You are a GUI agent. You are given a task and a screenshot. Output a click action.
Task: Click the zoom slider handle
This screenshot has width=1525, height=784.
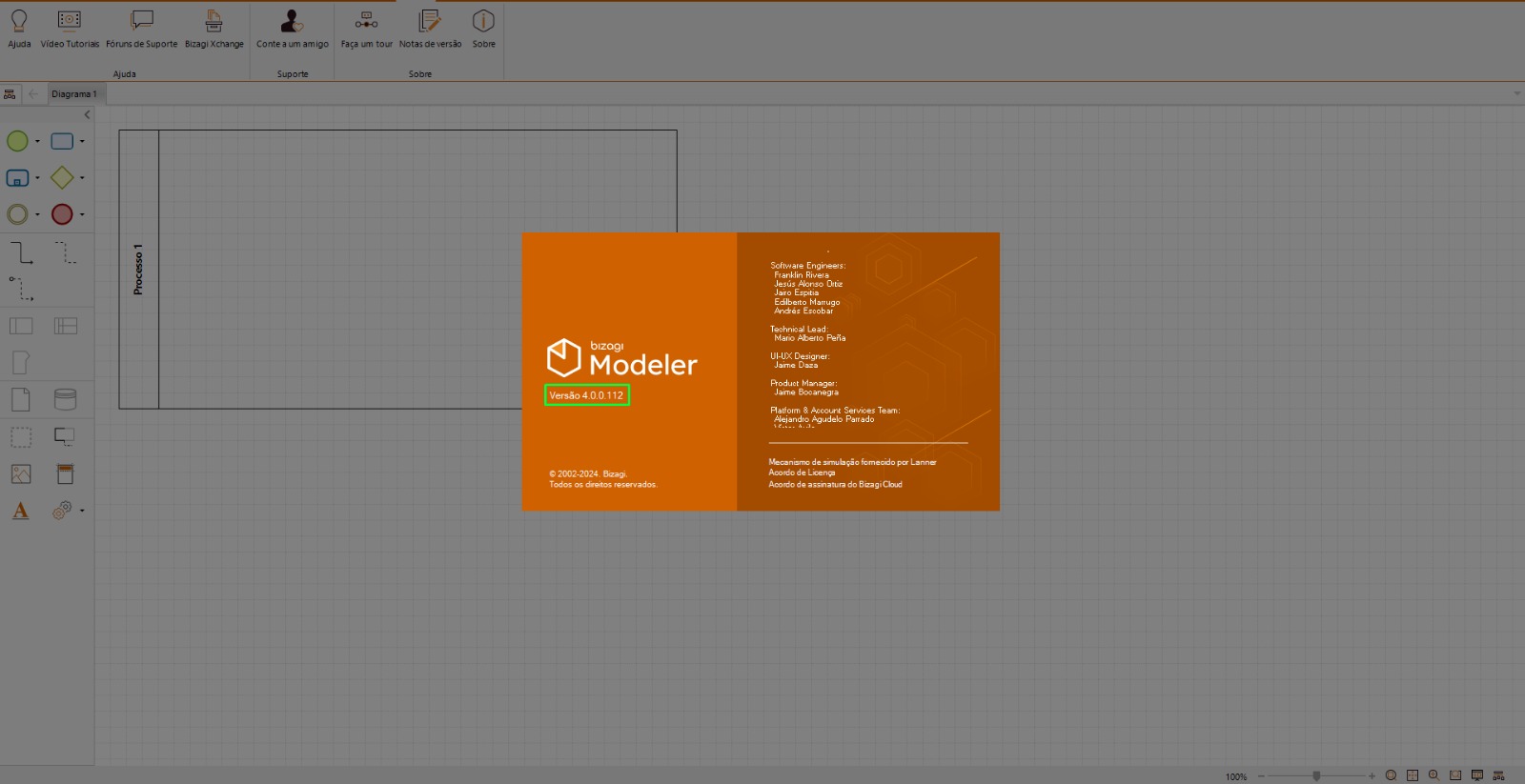click(x=1316, y=775)
